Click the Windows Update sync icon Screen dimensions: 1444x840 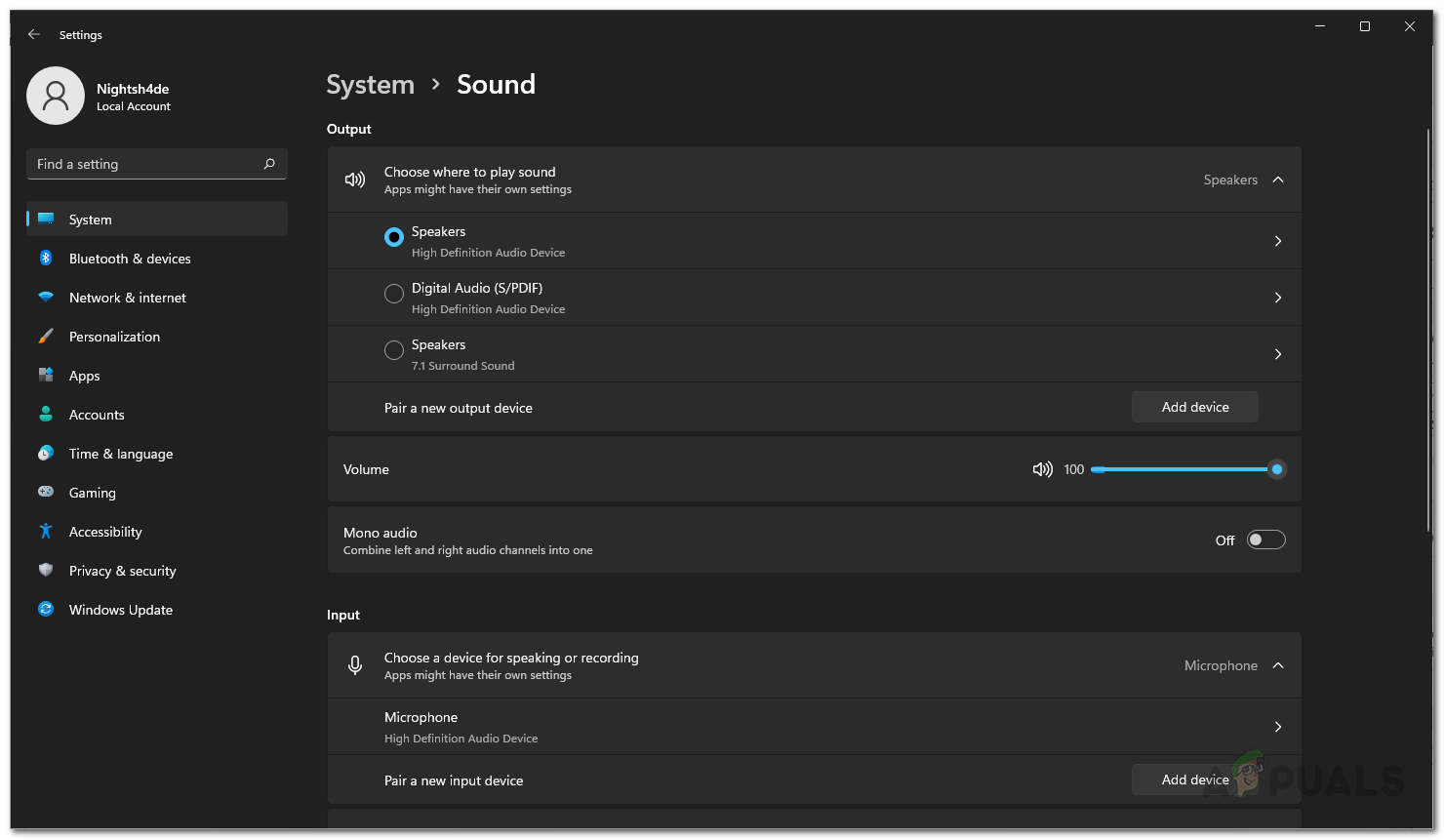tap(46, 610)
